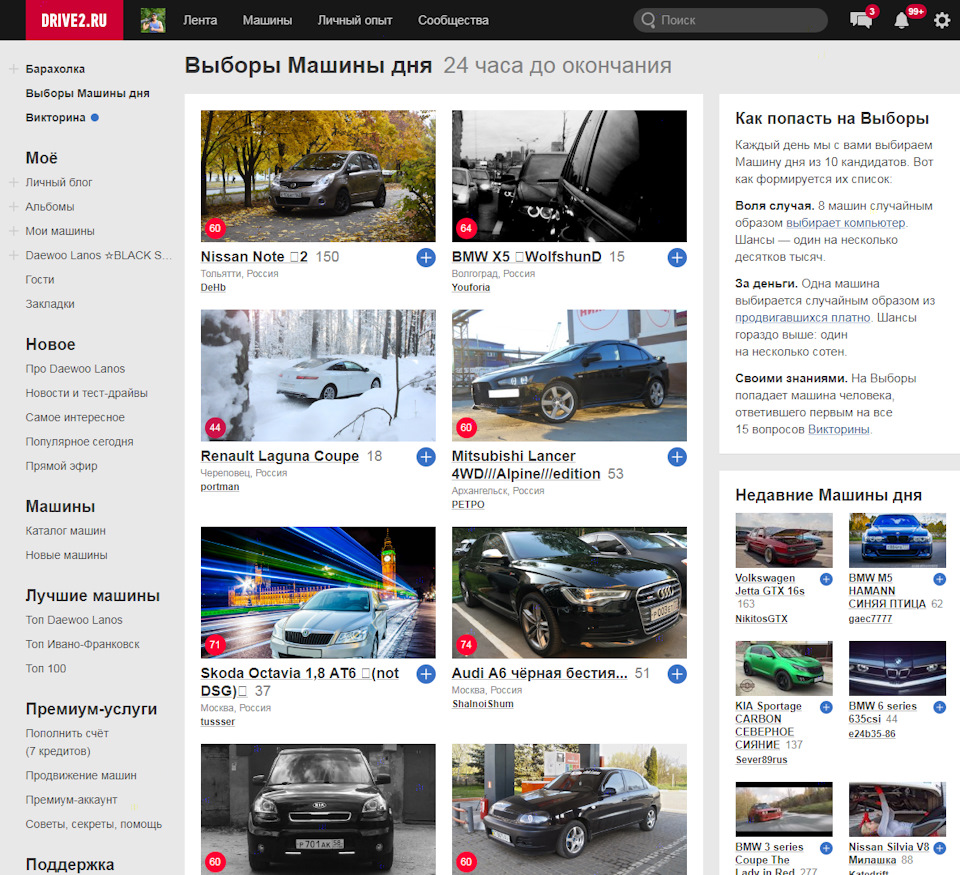This screenshot has width=960, height=875.
Task: Open Прямой эфир sidebar link
Action: tap(61, 466)
